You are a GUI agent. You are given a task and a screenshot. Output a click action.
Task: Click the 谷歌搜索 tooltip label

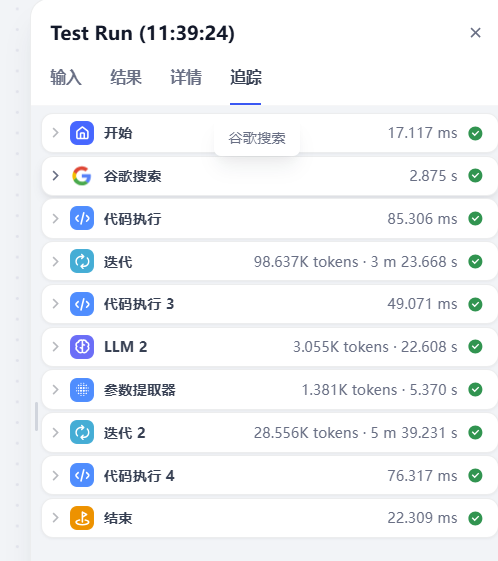tap(257, 138)
